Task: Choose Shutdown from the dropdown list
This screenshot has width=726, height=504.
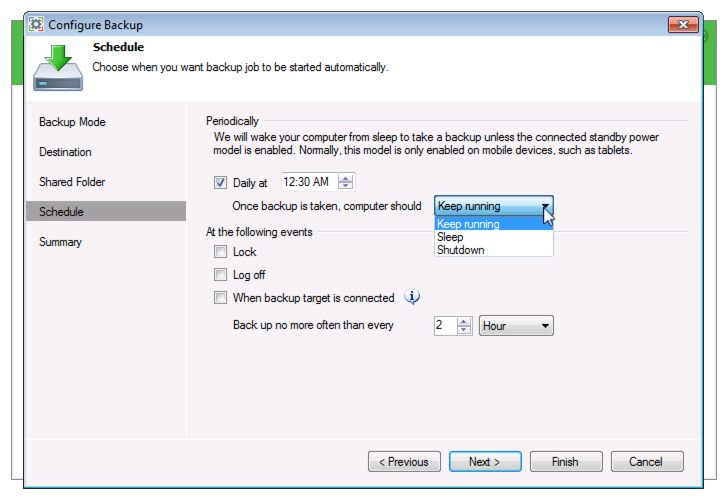Action: point(494,250)
